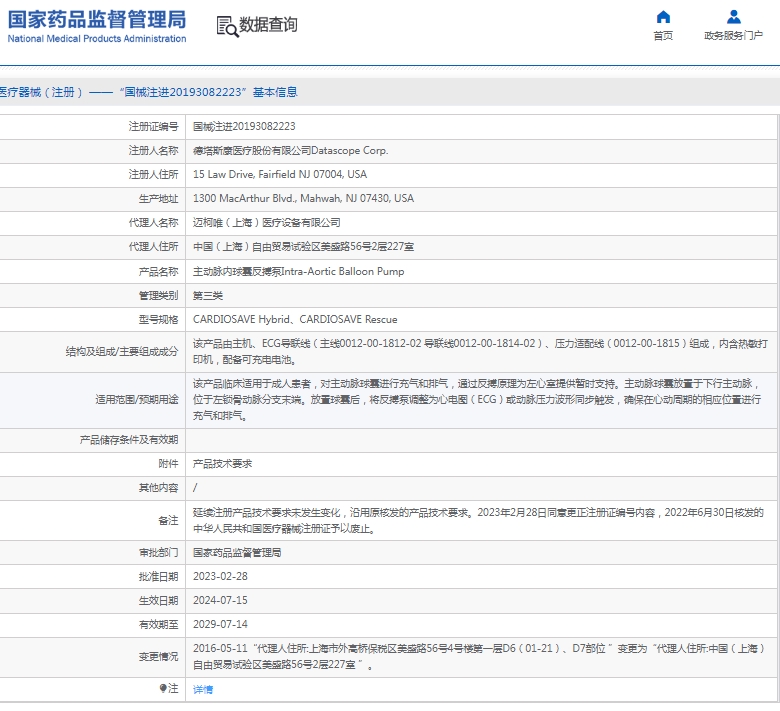Click the 生产地址 row label
Screen dimensions: 780x711
click(158, 199)
